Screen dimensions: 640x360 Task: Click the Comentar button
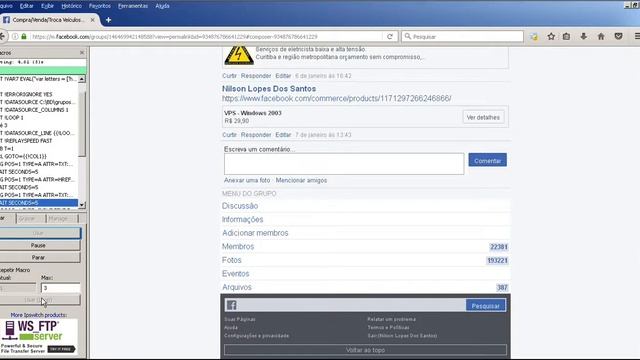click(x=487, y=160)
